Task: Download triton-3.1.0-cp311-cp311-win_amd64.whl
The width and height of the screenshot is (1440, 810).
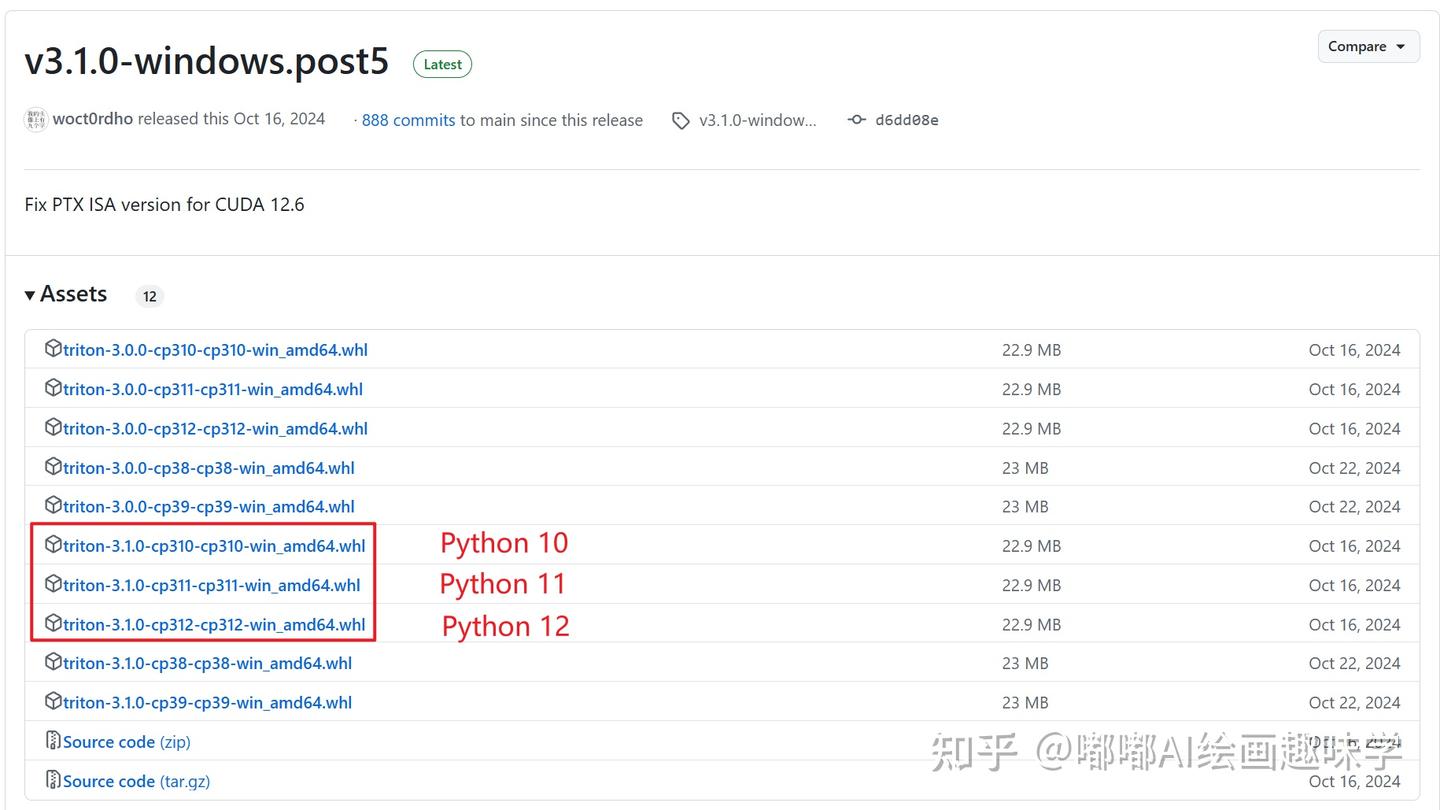Action: tap(211, 585)
